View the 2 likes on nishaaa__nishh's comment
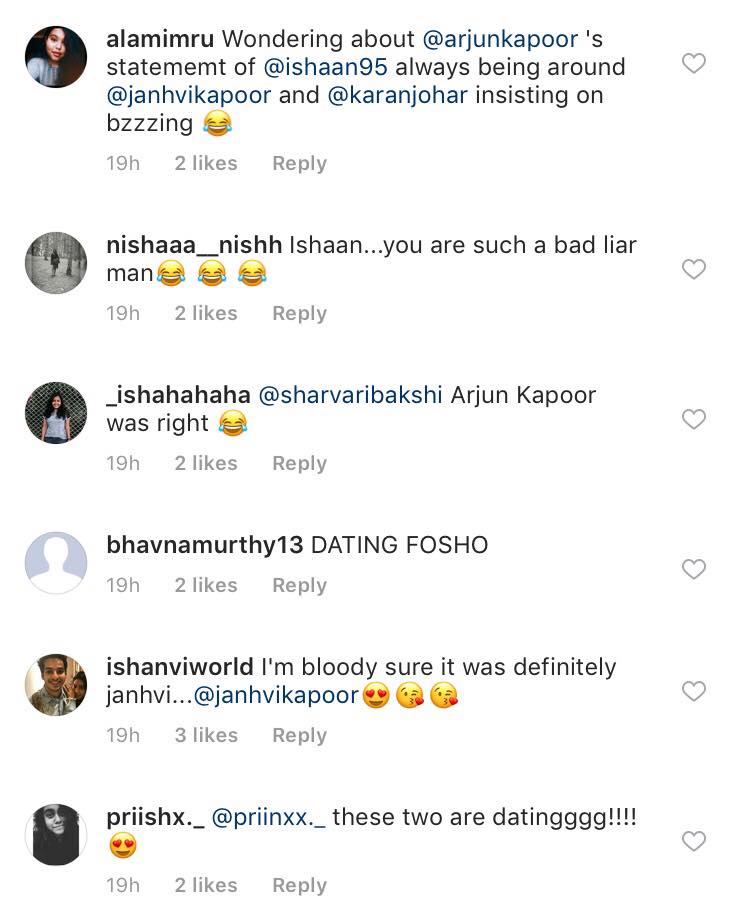Image resolution: width=750 pixels, height=918 pixels. pos(206,313)
